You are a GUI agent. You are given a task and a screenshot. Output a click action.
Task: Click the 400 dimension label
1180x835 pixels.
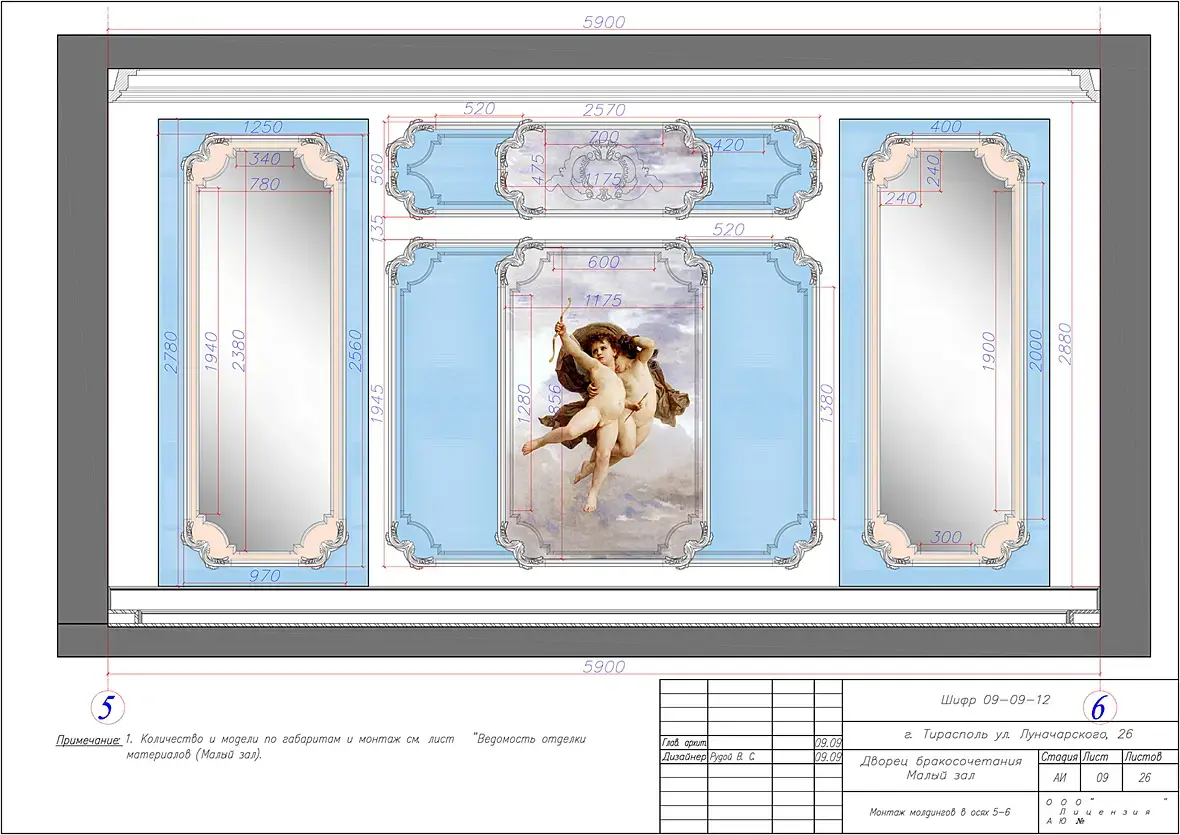tap(945, 127)
